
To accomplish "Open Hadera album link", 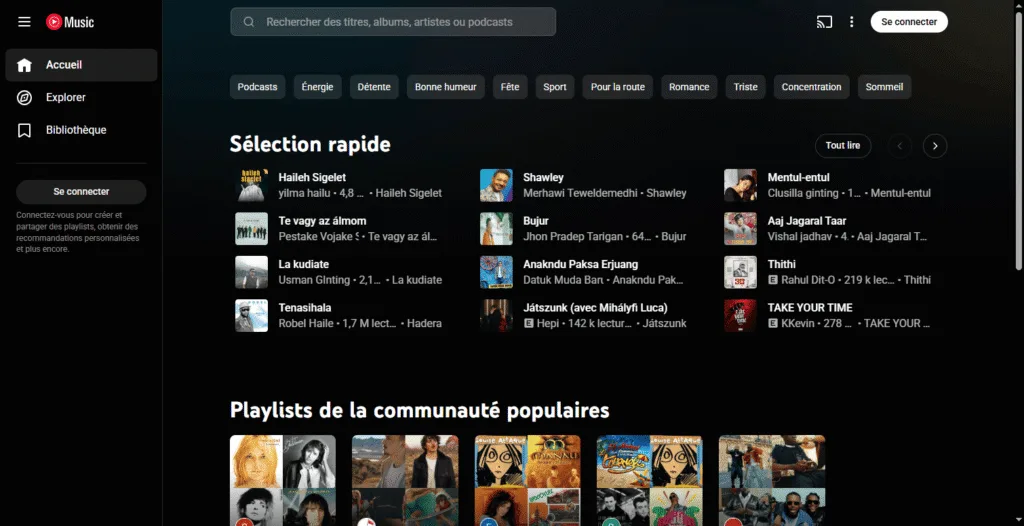I will point(424,323).
